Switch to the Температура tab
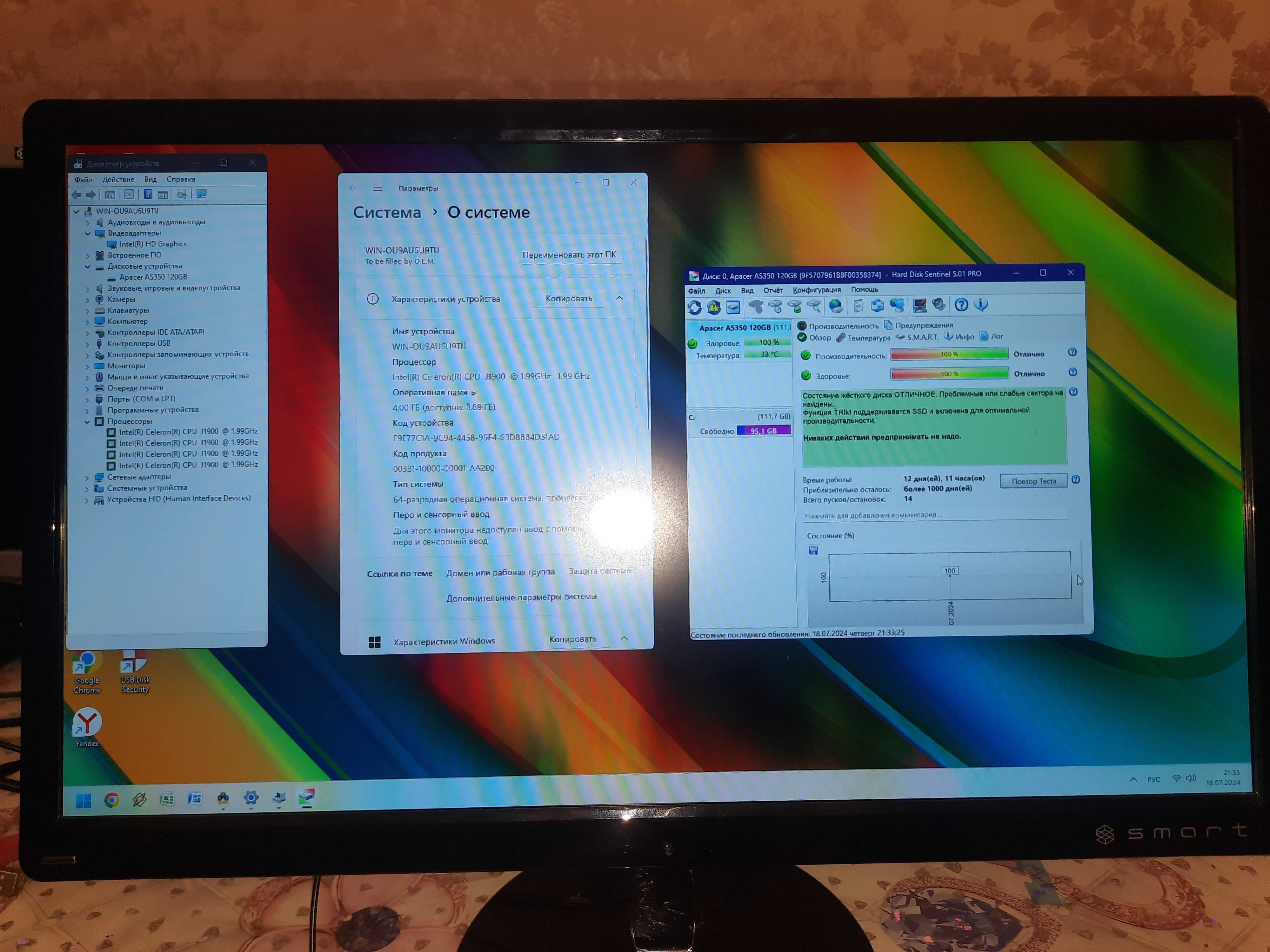The height and width of the screenshot is (952, 1270). click(864, 337)
